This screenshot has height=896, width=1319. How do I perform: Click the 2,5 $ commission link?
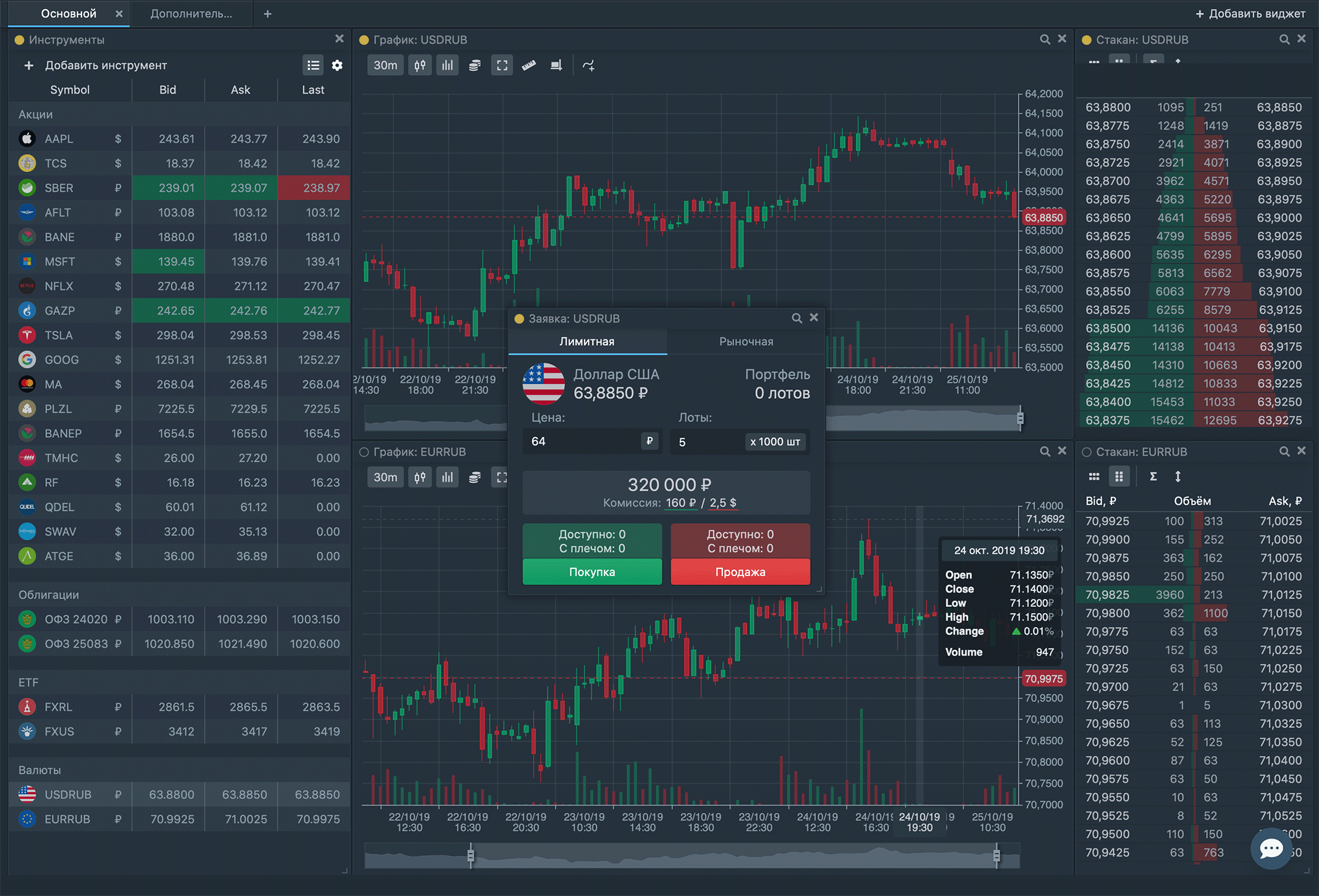coord(723,503)
